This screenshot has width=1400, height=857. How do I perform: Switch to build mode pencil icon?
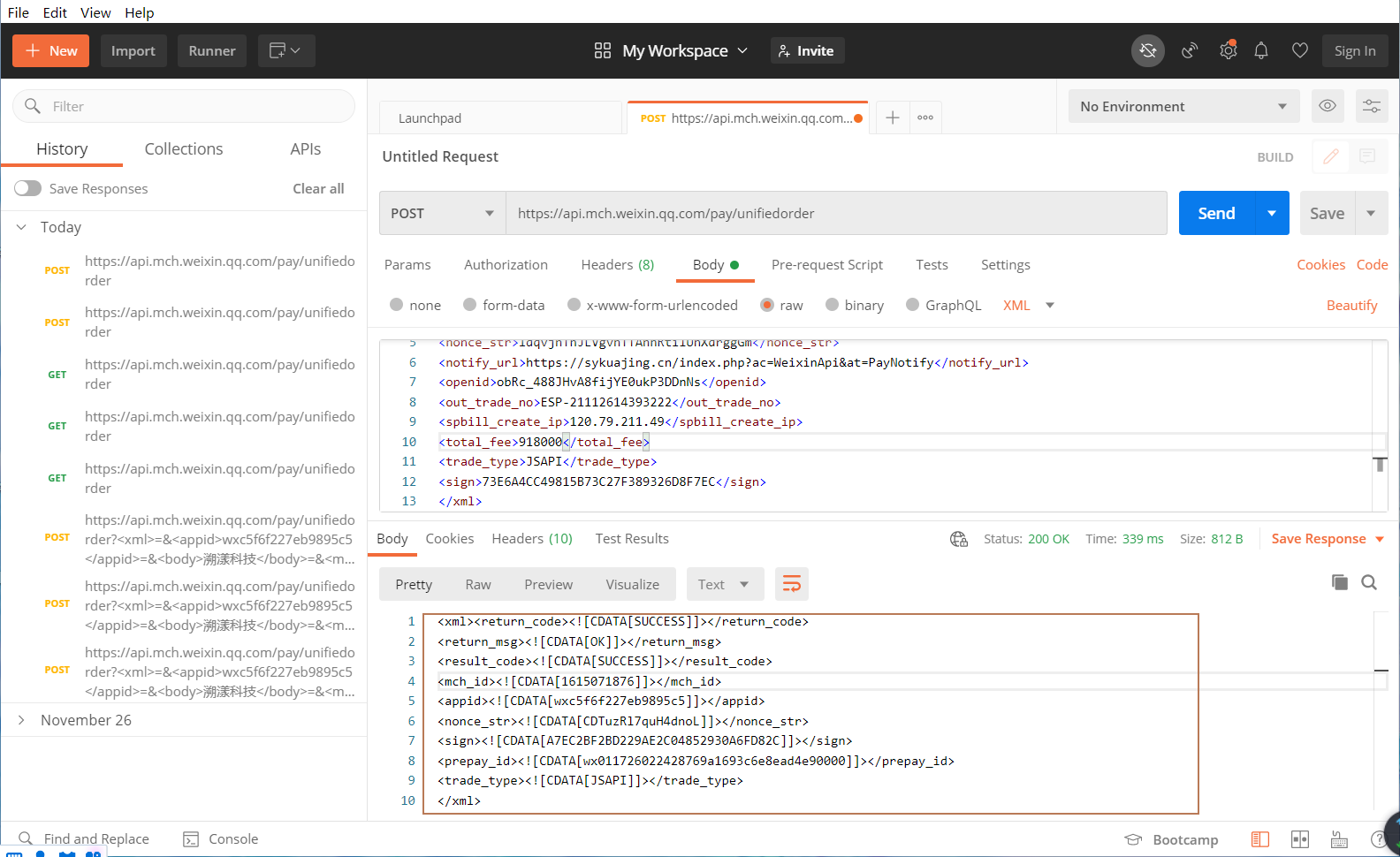pyautogui.click(x=1331, y=156)
